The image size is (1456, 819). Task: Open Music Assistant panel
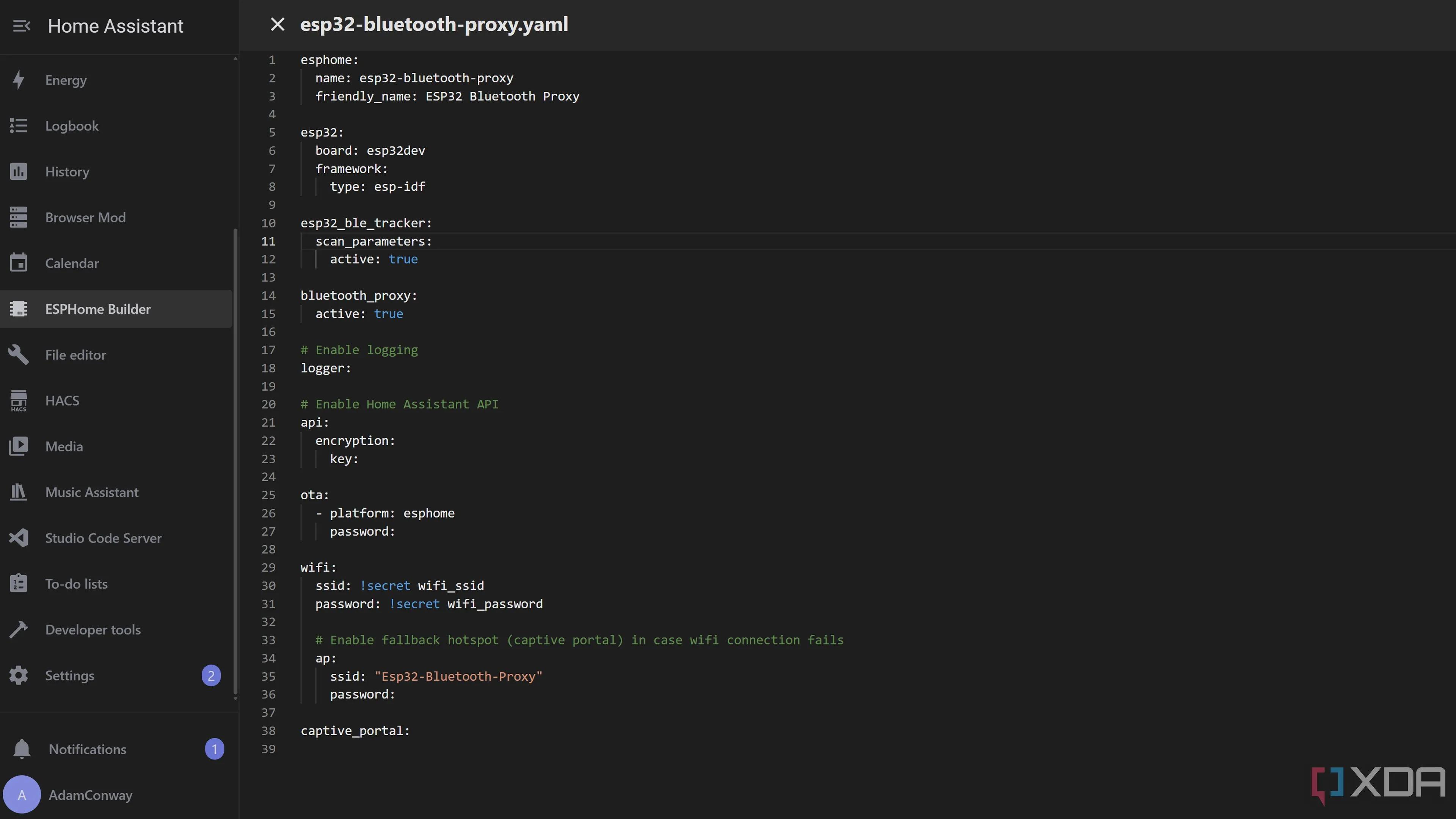[116, 492]
